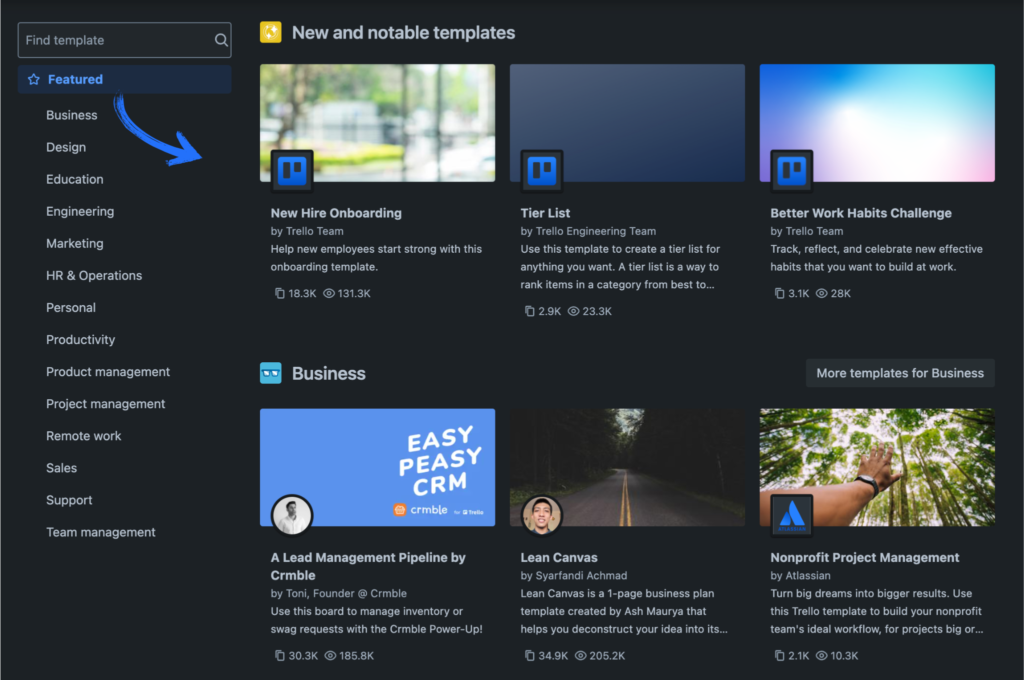Click the eye icon for Better Work Habits Challenge
This screenshot has height=680, width=1024.
pyautogui.click(x=822, y=293)
